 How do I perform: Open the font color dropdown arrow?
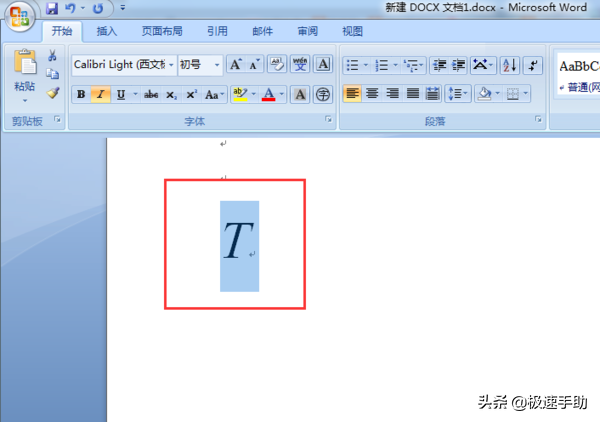(282, 94)
